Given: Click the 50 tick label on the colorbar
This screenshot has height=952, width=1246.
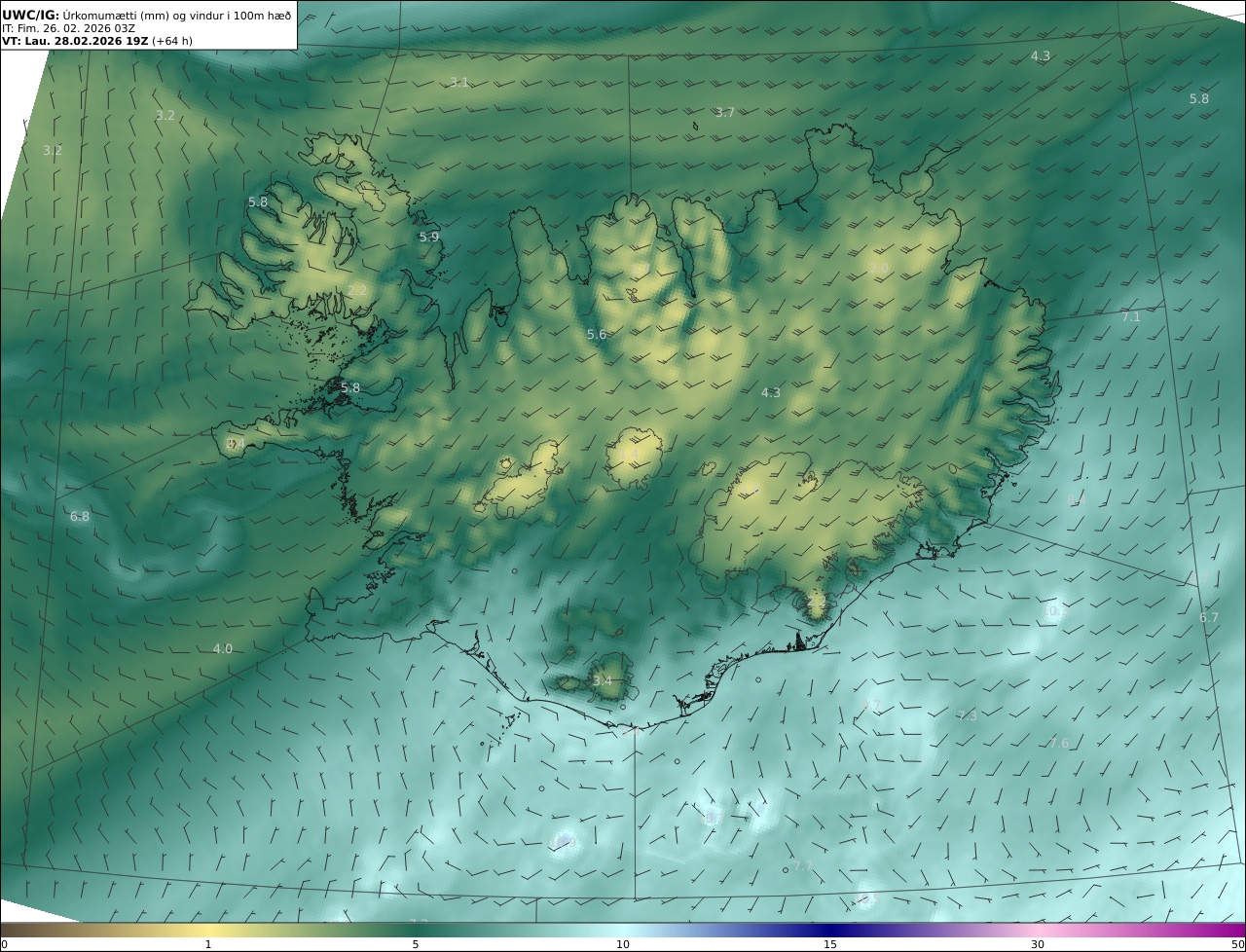Looking at the screenshot, I should pyautogui.click(x=1237, y=944).
